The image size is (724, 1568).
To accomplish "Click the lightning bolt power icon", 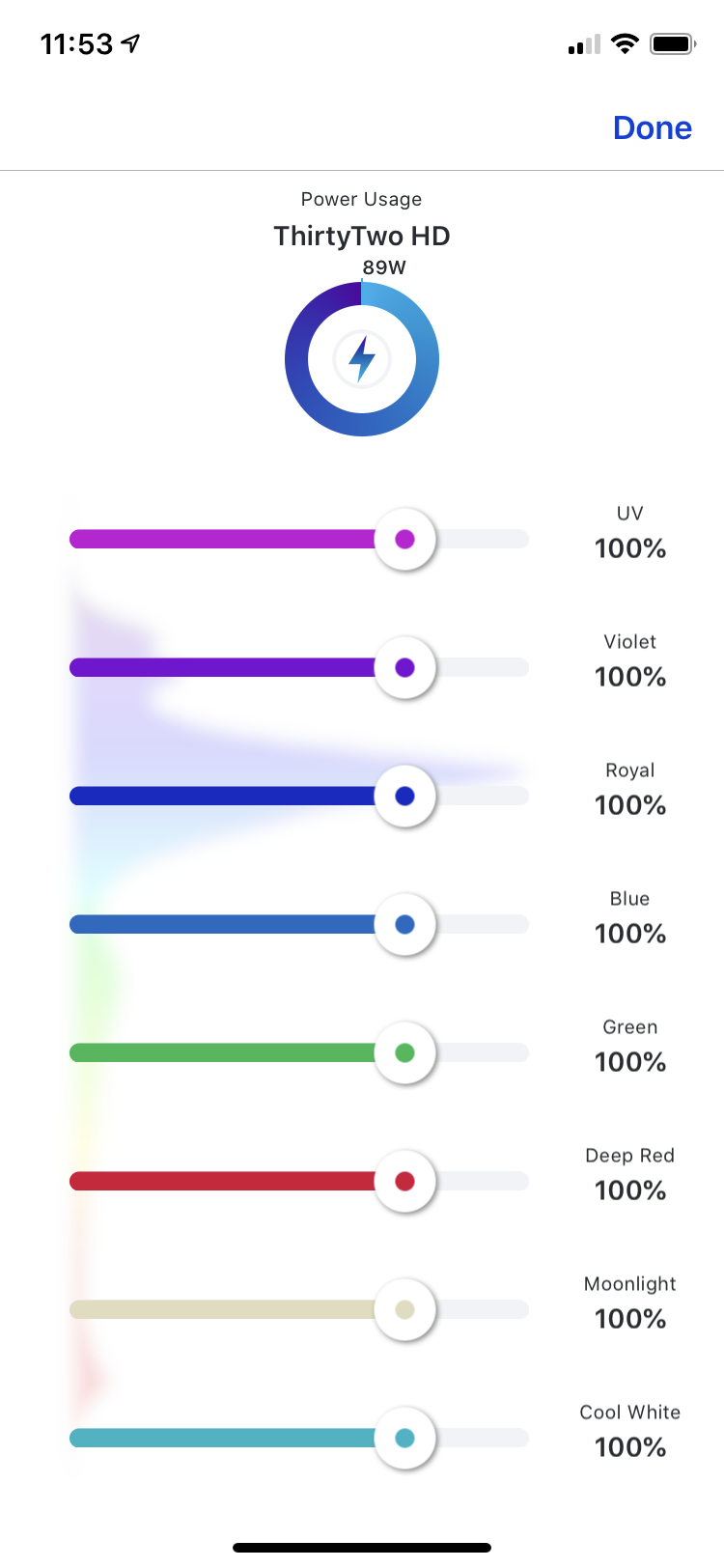I will [362, 359].
